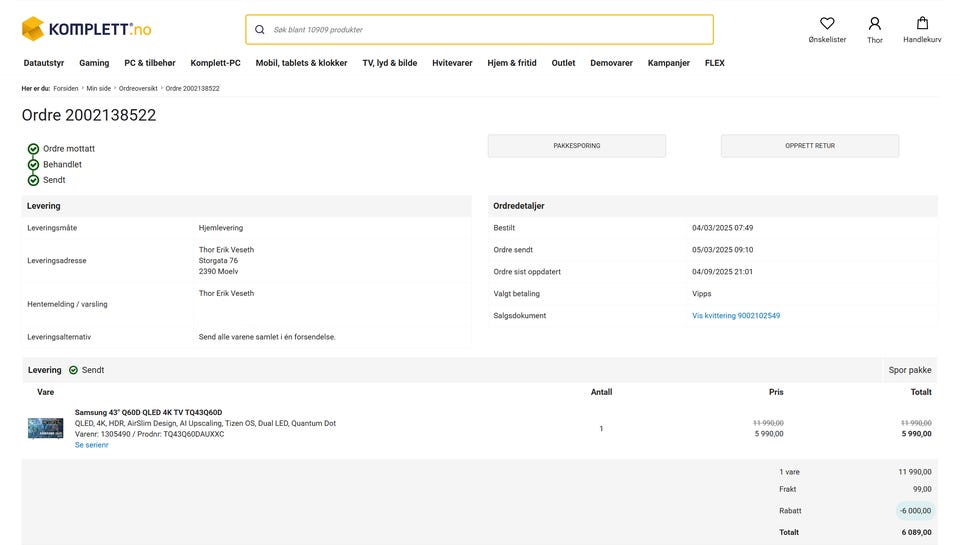Click the Se serienr link
This screenshot has width=960, height=545.
coord(92,445)
